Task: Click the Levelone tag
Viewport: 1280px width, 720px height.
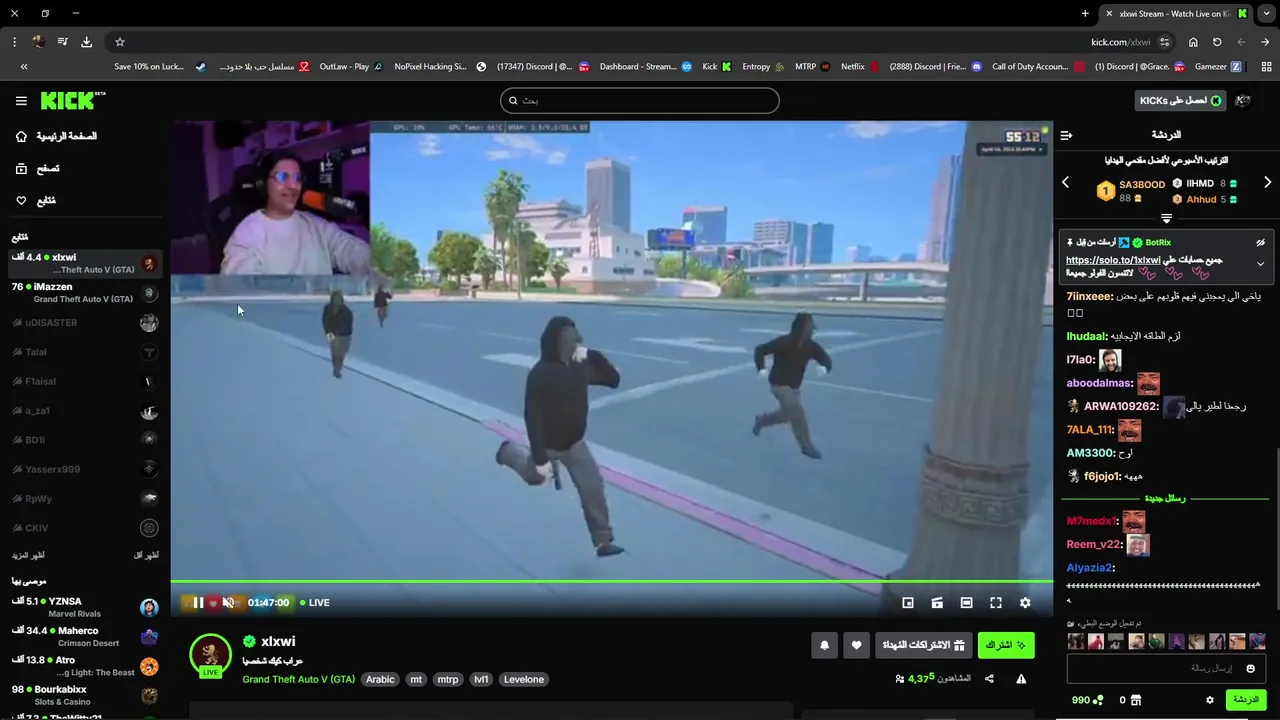Action: (524, 679)
